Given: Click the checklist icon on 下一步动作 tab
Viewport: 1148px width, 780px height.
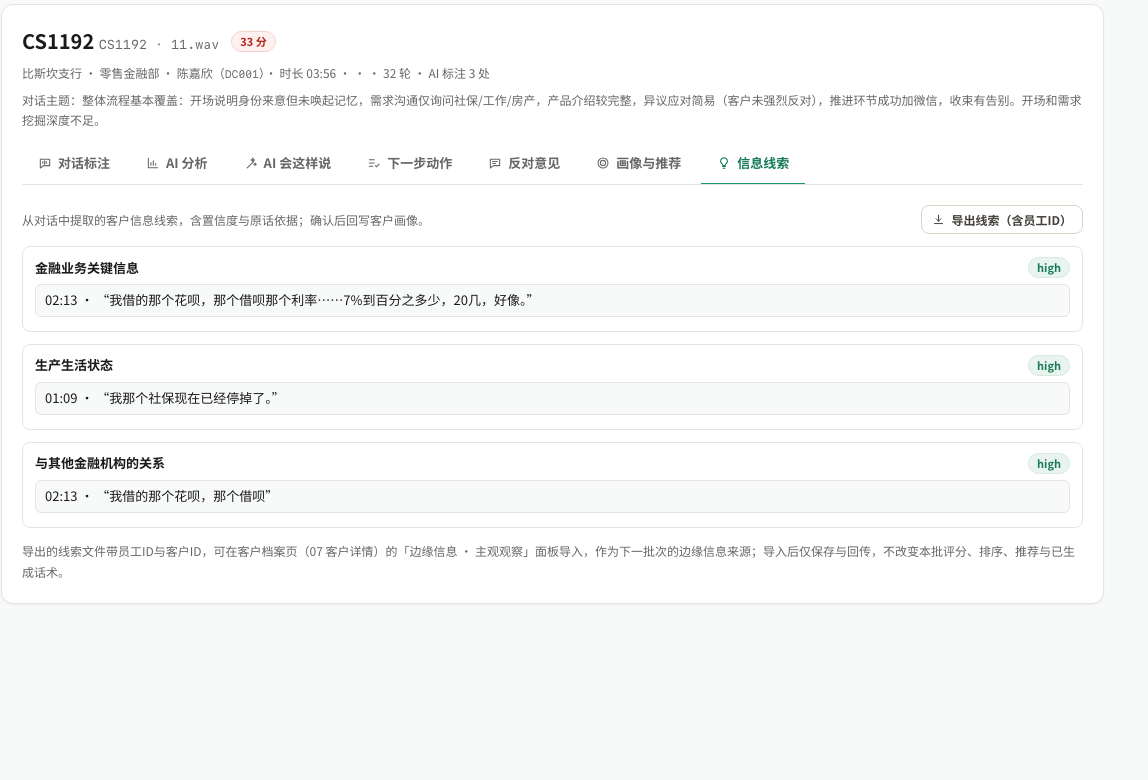Looking at the screenshot, I should [373, 163].
